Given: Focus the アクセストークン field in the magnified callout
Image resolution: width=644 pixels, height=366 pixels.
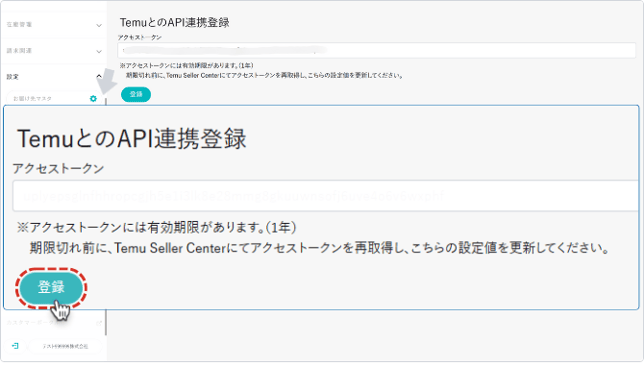Looking at the screenshot, I should 325,196.
